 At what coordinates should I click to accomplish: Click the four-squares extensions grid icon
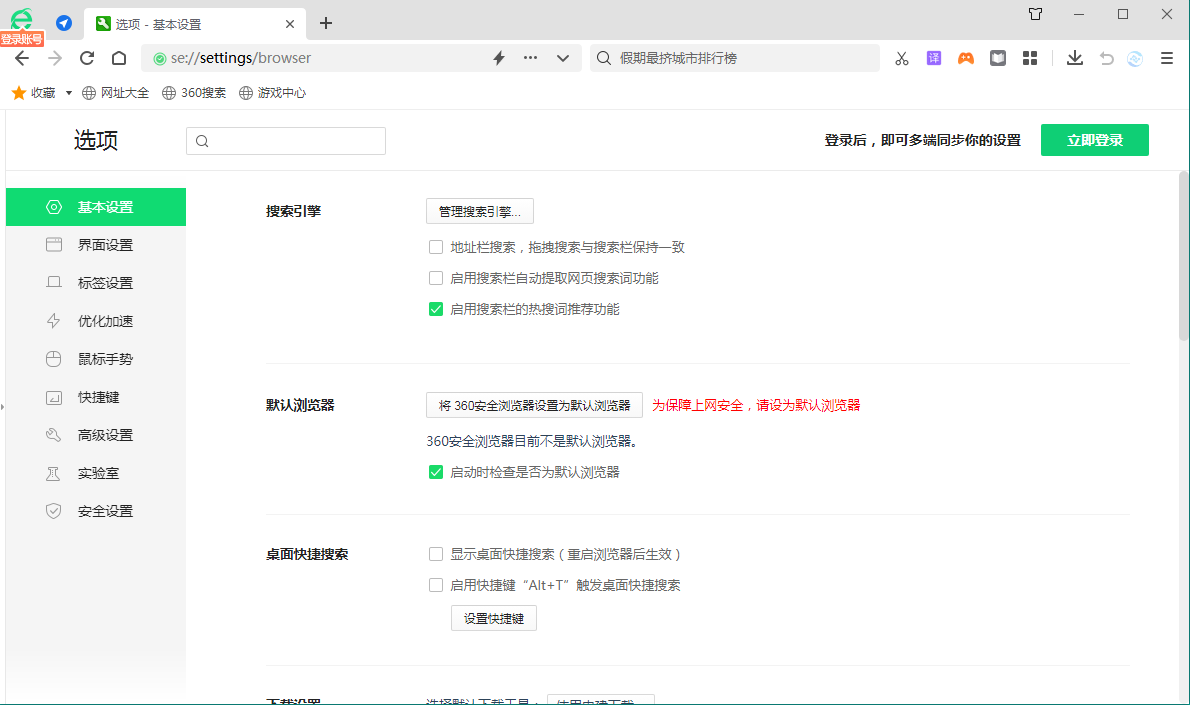pos(1029,58)
